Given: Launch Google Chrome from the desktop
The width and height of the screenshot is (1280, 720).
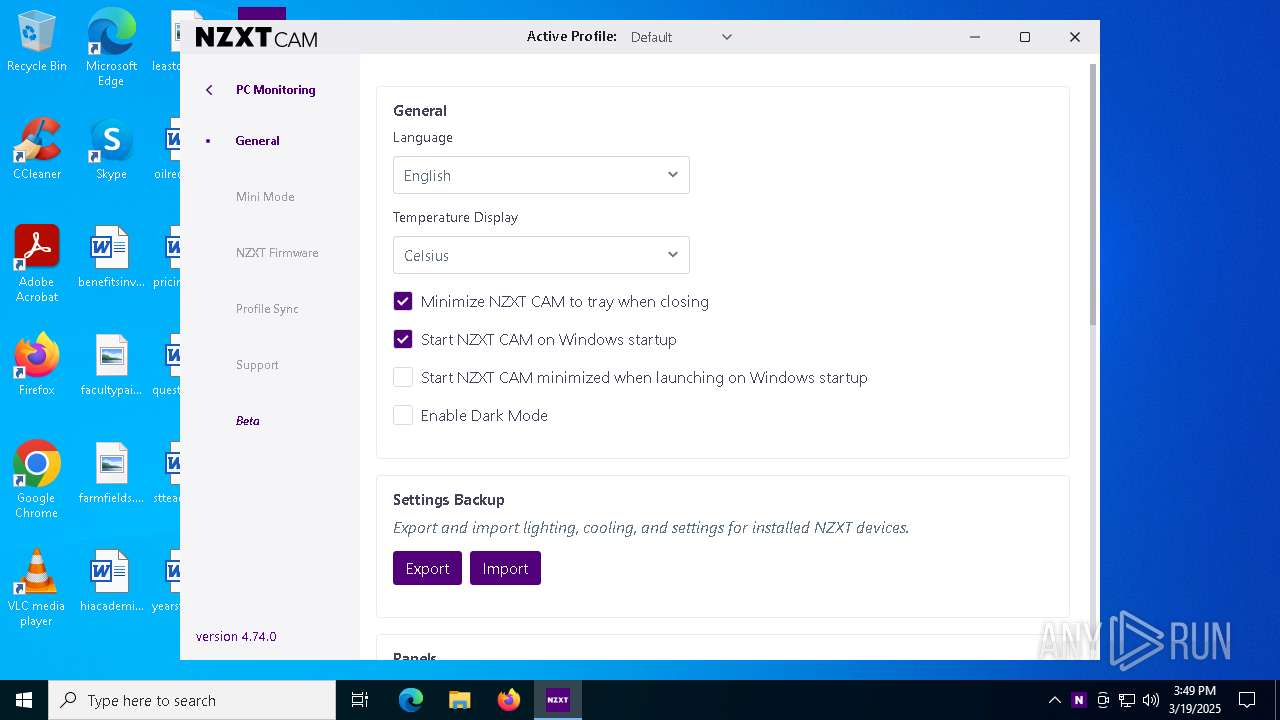Looking at the screenshot, I should point(37,480).
